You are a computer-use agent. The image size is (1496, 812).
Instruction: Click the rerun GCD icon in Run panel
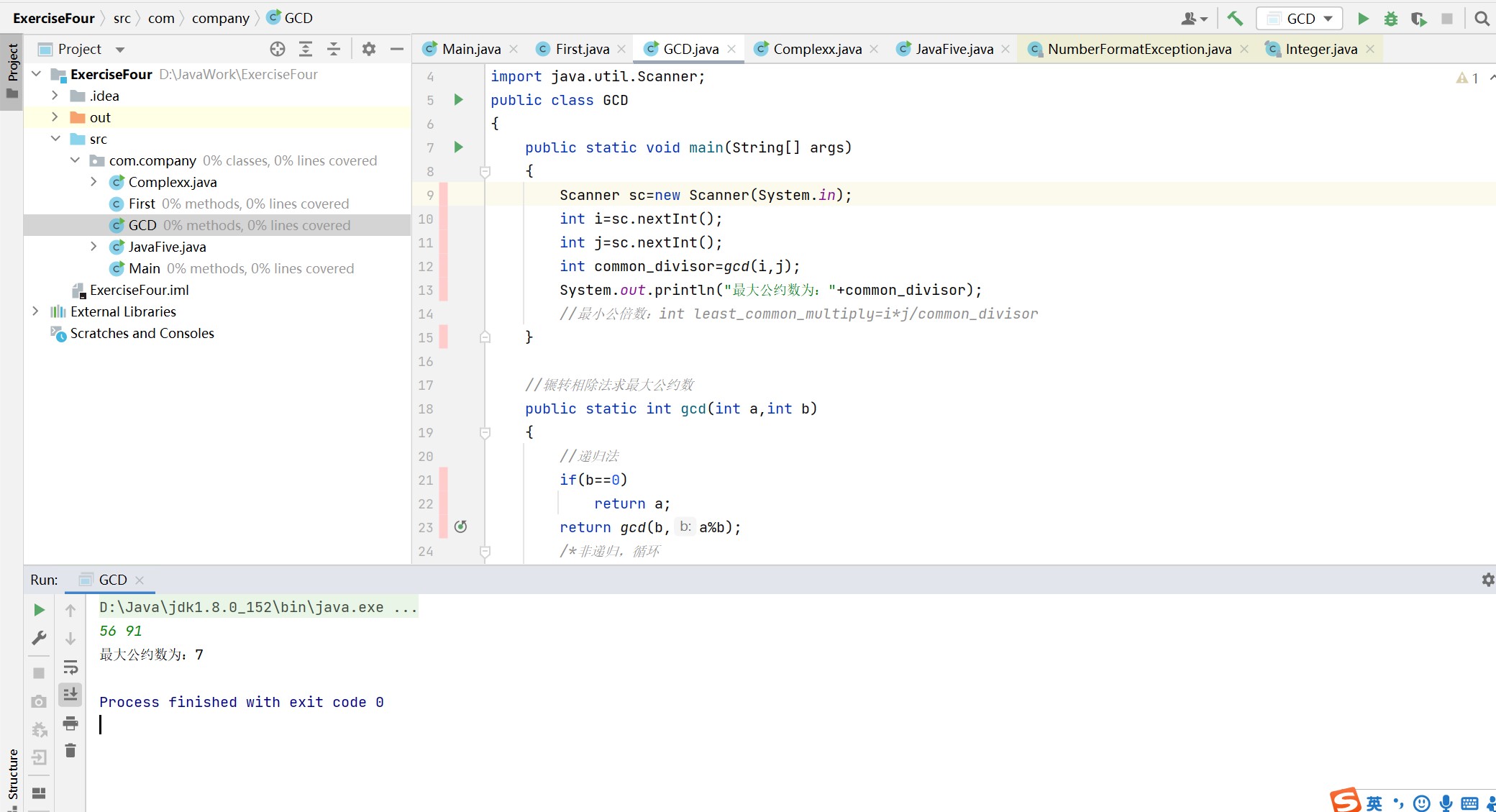coord(39,610)
